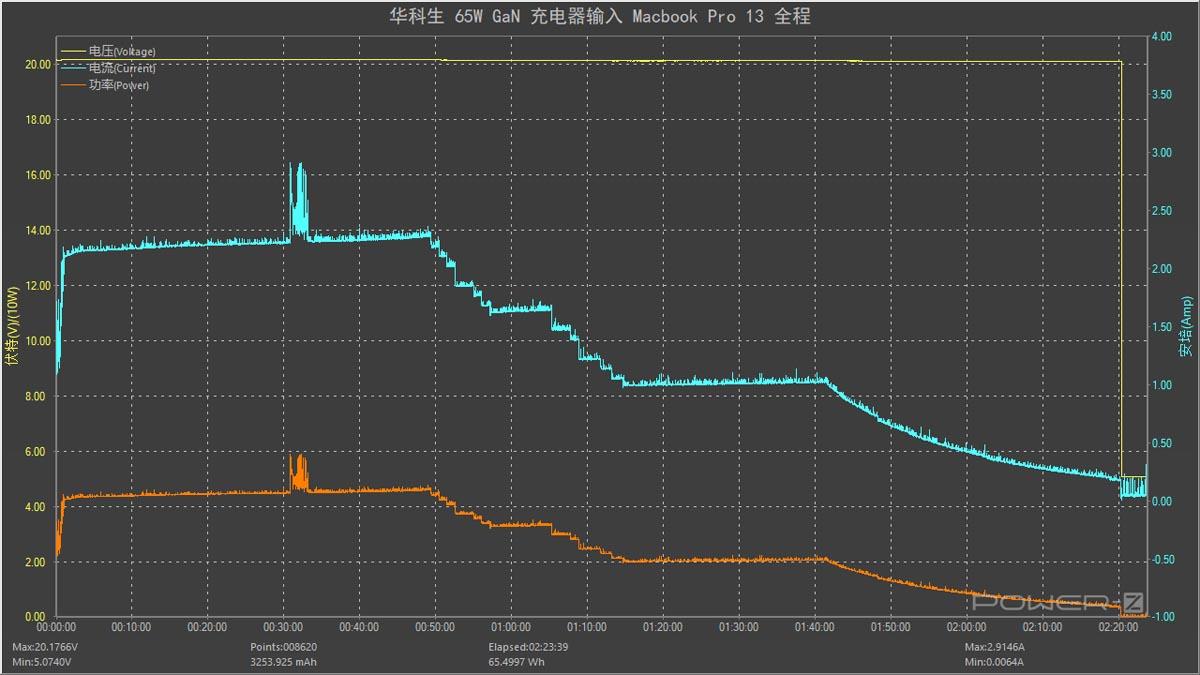Select the 功率(Power) legend label
Viewport: 1200px width, 675px height.
(x=119, y=85)
